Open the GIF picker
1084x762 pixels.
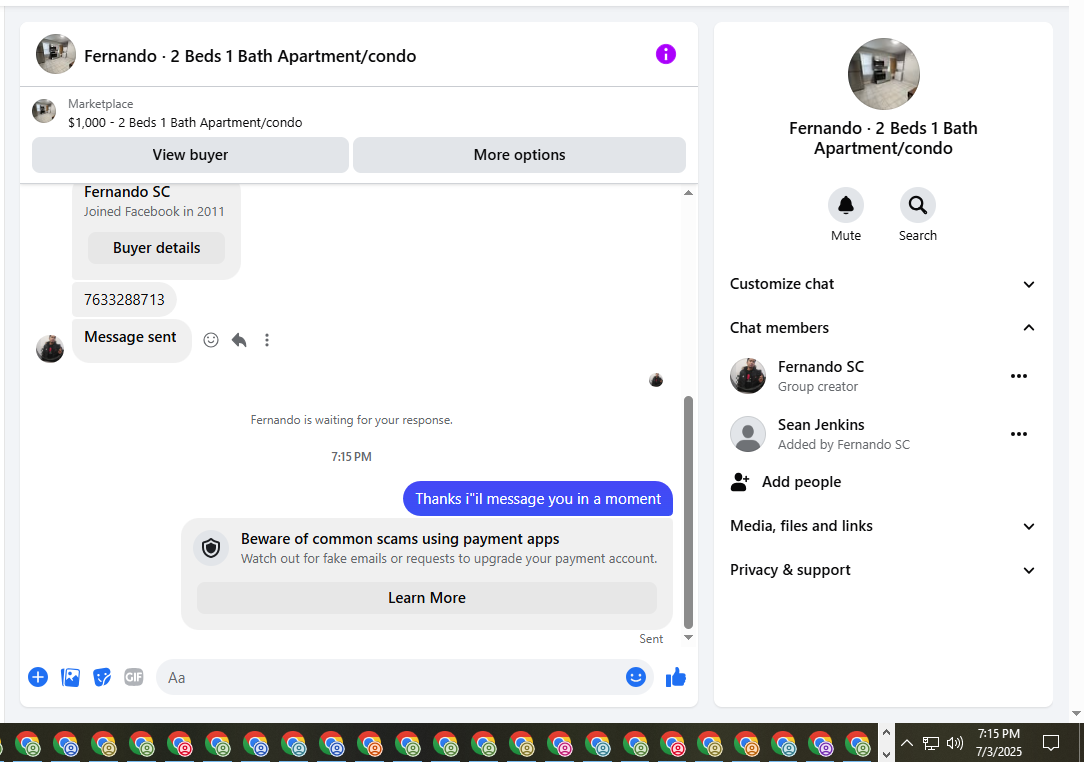pos(134,677)
